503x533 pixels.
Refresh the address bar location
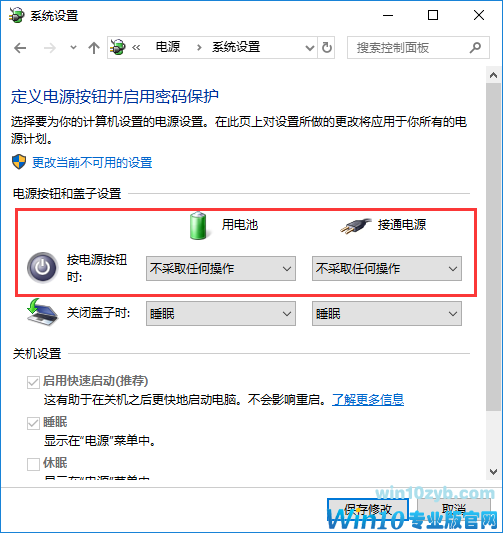pos(327,48)
